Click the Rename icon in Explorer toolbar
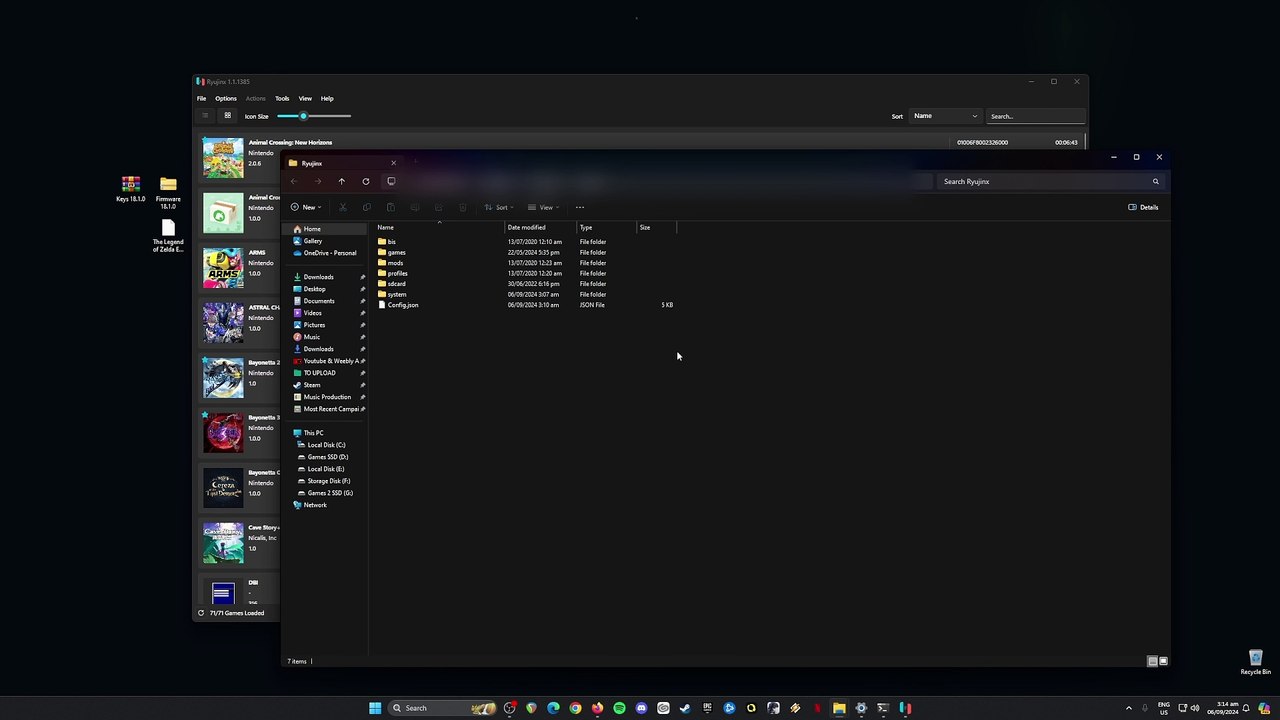This screenshot has width=1280, height=720. point(414,207)
